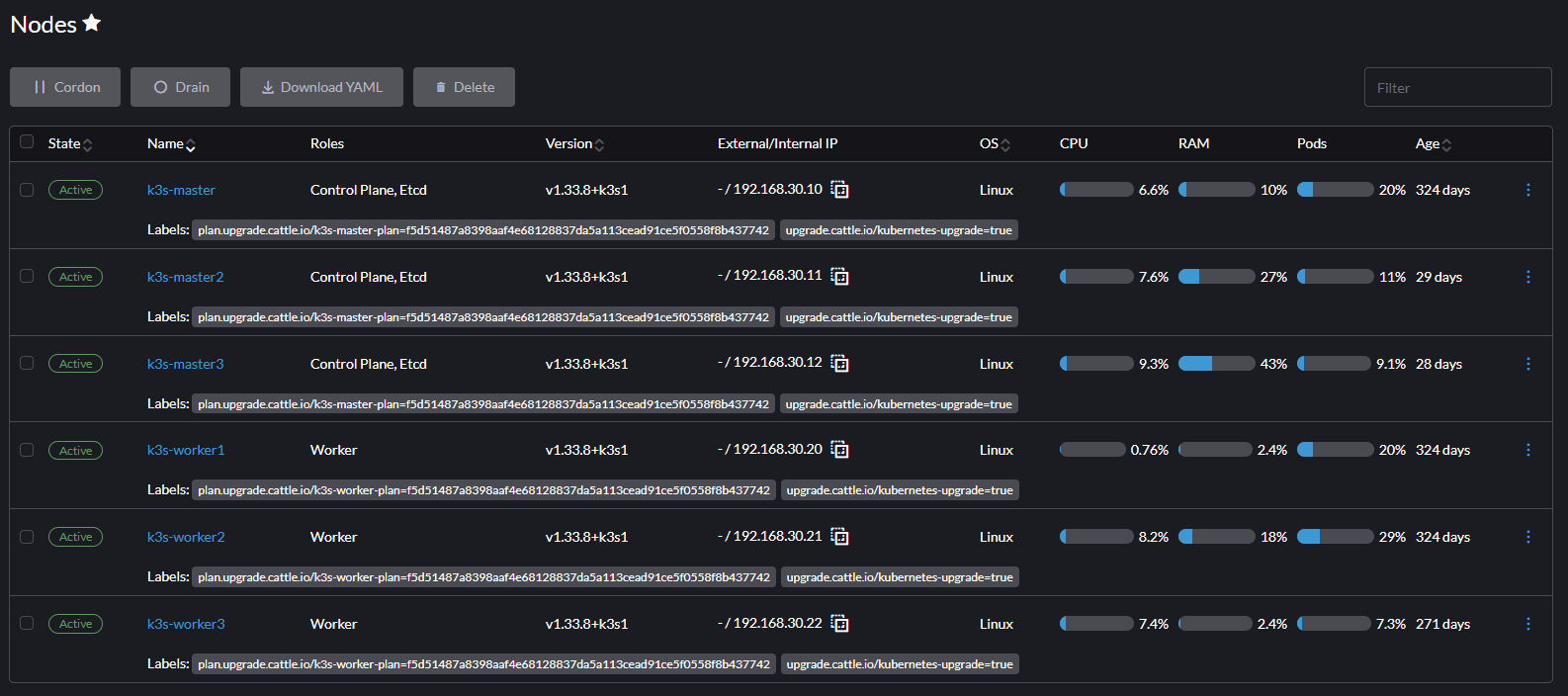Click the Active badge on k3s-master row

click(75, 190)
